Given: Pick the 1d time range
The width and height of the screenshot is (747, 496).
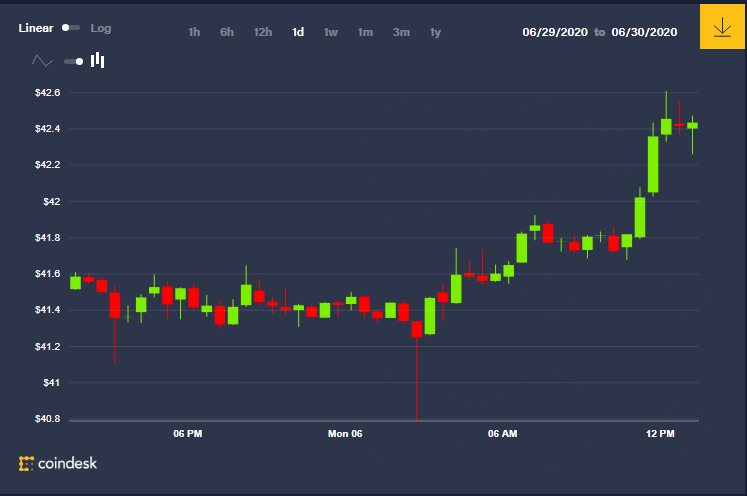Looking at the screenshot, I should coord(298,32).
